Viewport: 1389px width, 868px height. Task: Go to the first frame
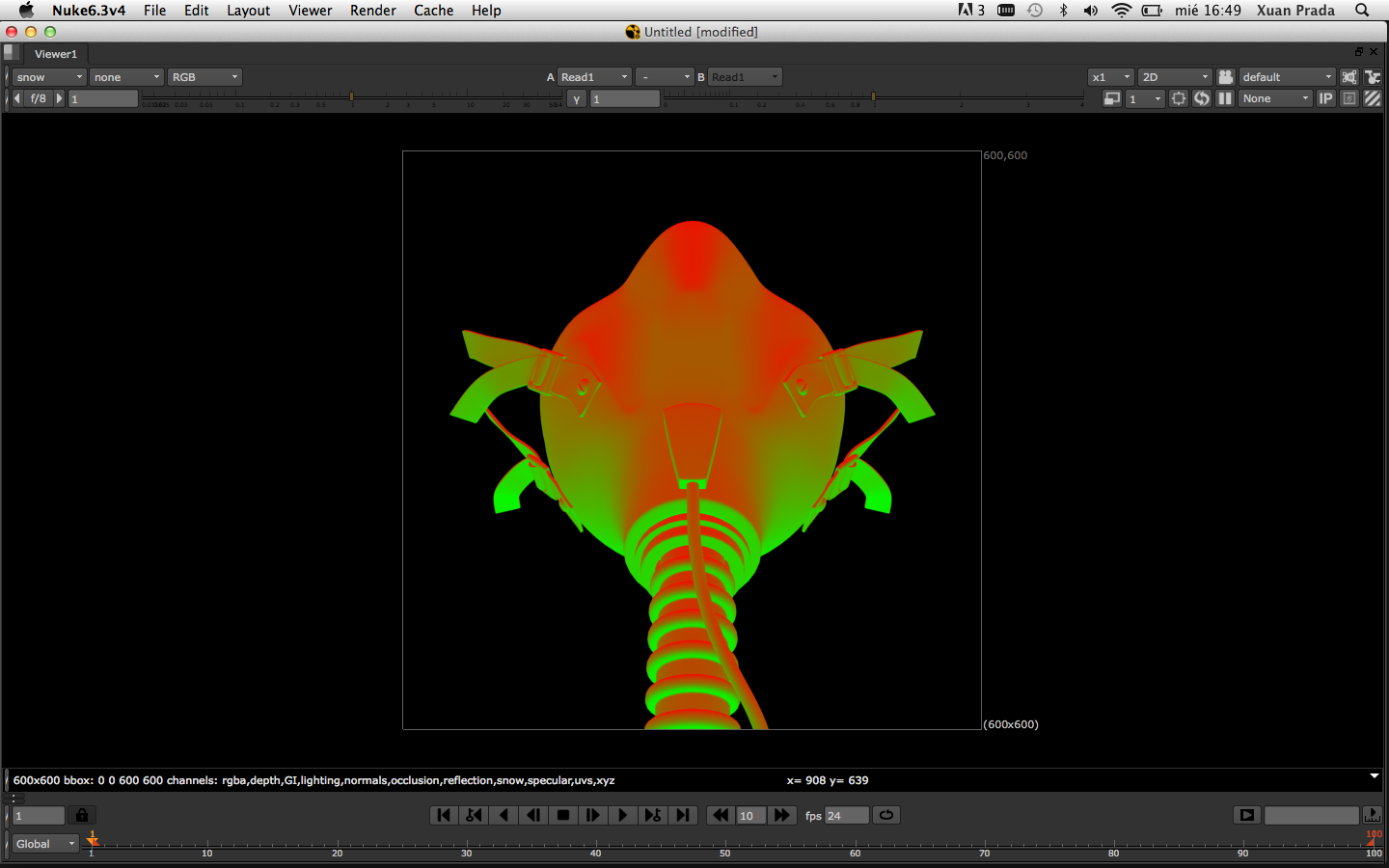pyautogui.click(x=444, y=815)
